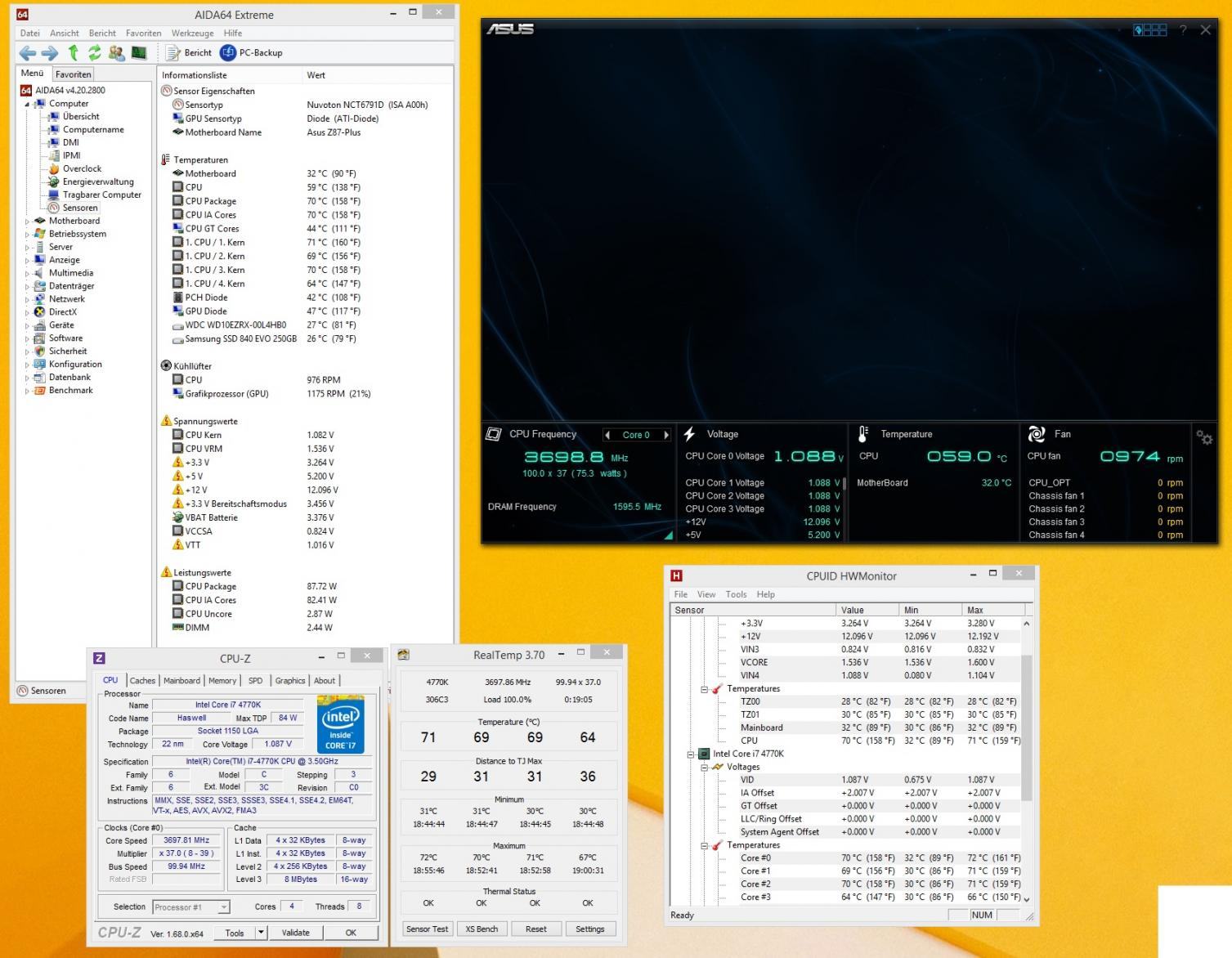Open Ansicht menu in AIDA64
The width and height of the screenshot is (1232, 958).
65,34
